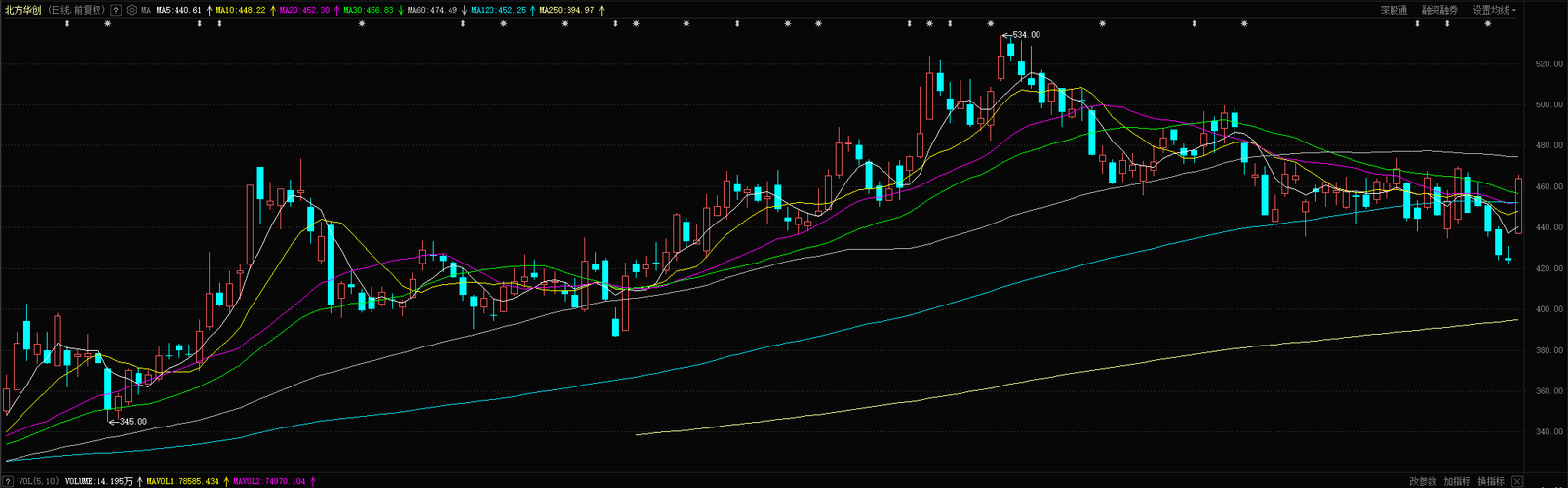Select the MA indicator label after the gear
Screen dimensions: 1568x488
146,10
